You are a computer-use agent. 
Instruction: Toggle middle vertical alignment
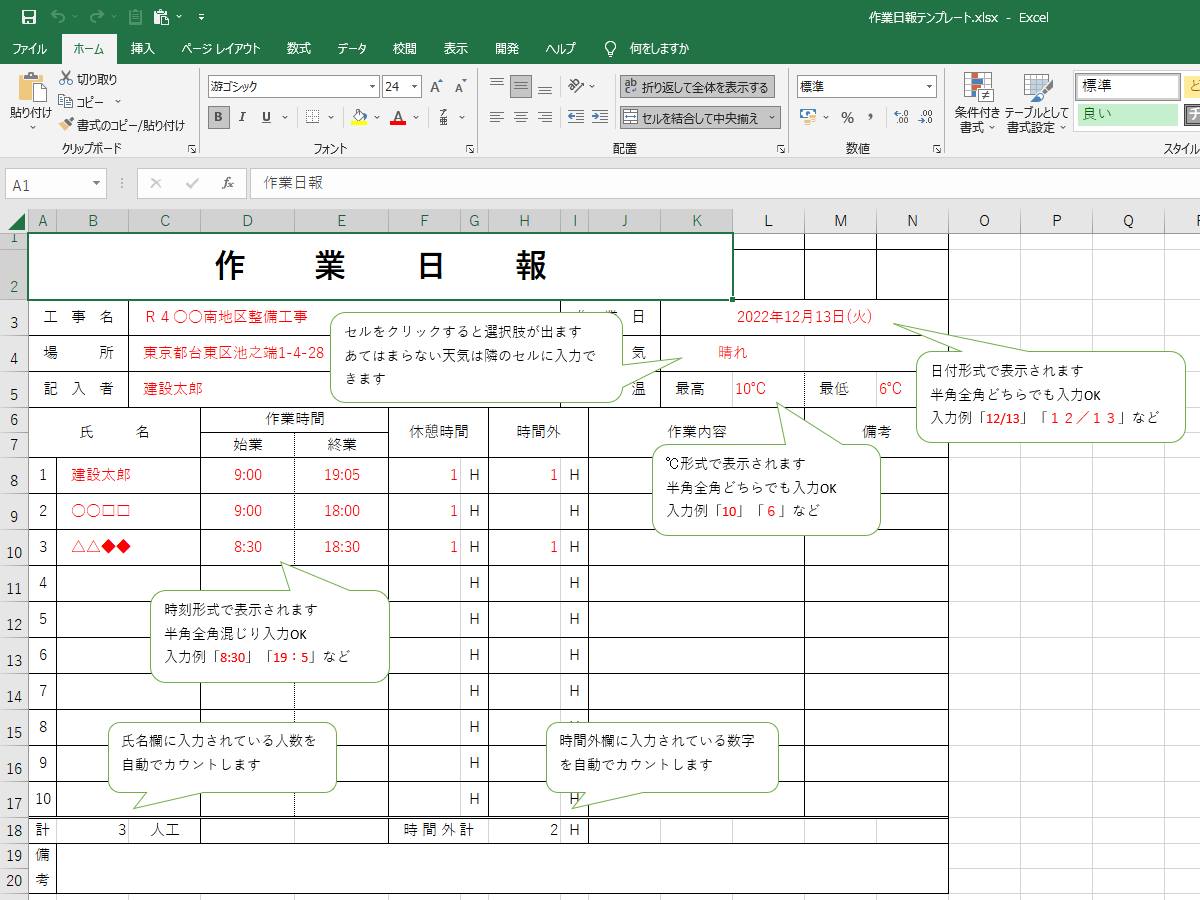click(x=520, y=87)
